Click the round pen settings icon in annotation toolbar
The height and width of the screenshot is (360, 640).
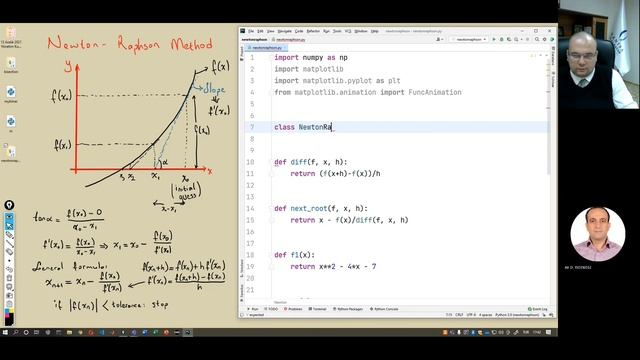pos(9,205)
